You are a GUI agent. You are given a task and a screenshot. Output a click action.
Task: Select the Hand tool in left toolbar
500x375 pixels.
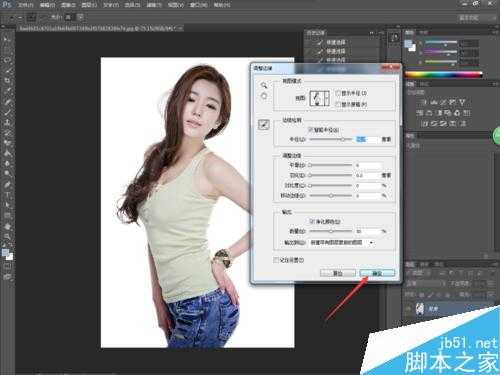point(7,227)
